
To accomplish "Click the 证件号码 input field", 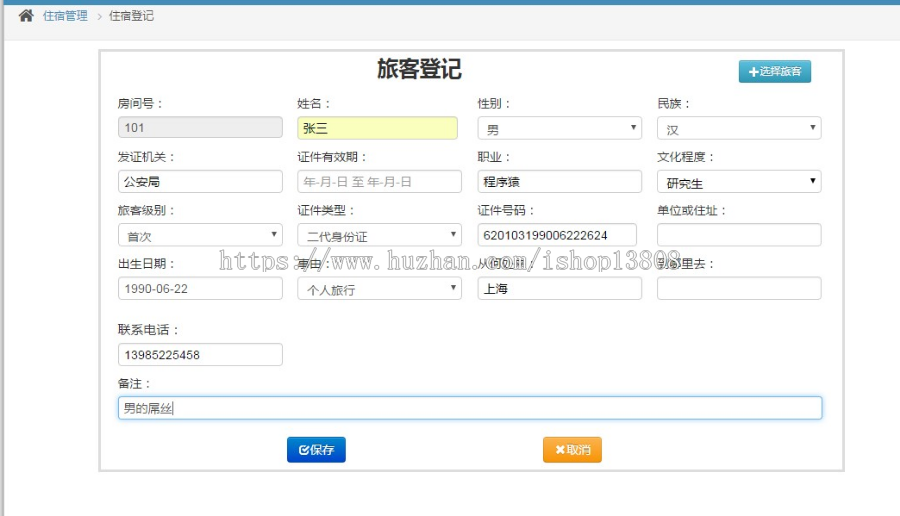I will pyautogui.click(x=557, y=235).
